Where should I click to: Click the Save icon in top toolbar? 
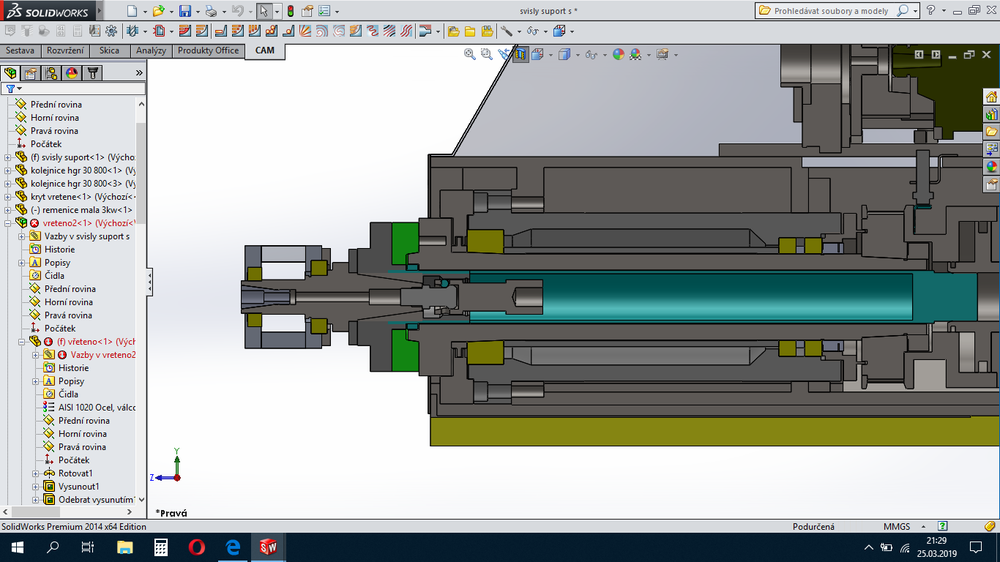[184, 11]
